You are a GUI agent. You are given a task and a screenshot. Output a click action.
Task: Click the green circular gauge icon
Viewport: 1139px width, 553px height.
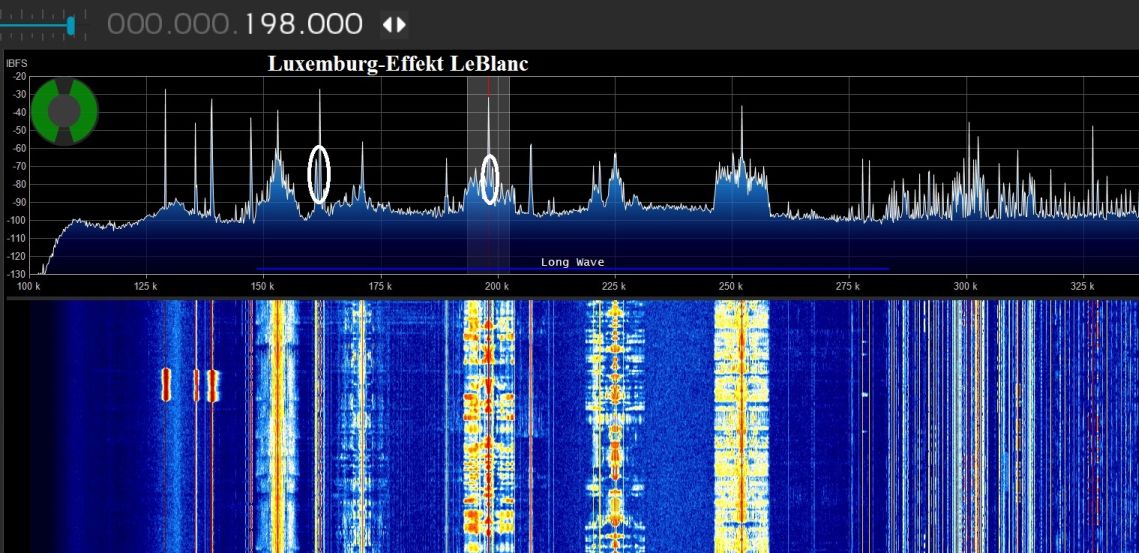64,111
